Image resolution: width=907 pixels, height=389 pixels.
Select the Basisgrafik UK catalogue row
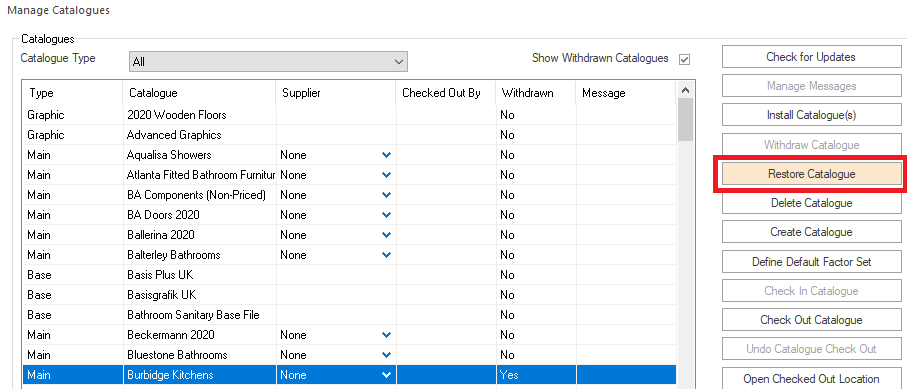coord(349,295)
